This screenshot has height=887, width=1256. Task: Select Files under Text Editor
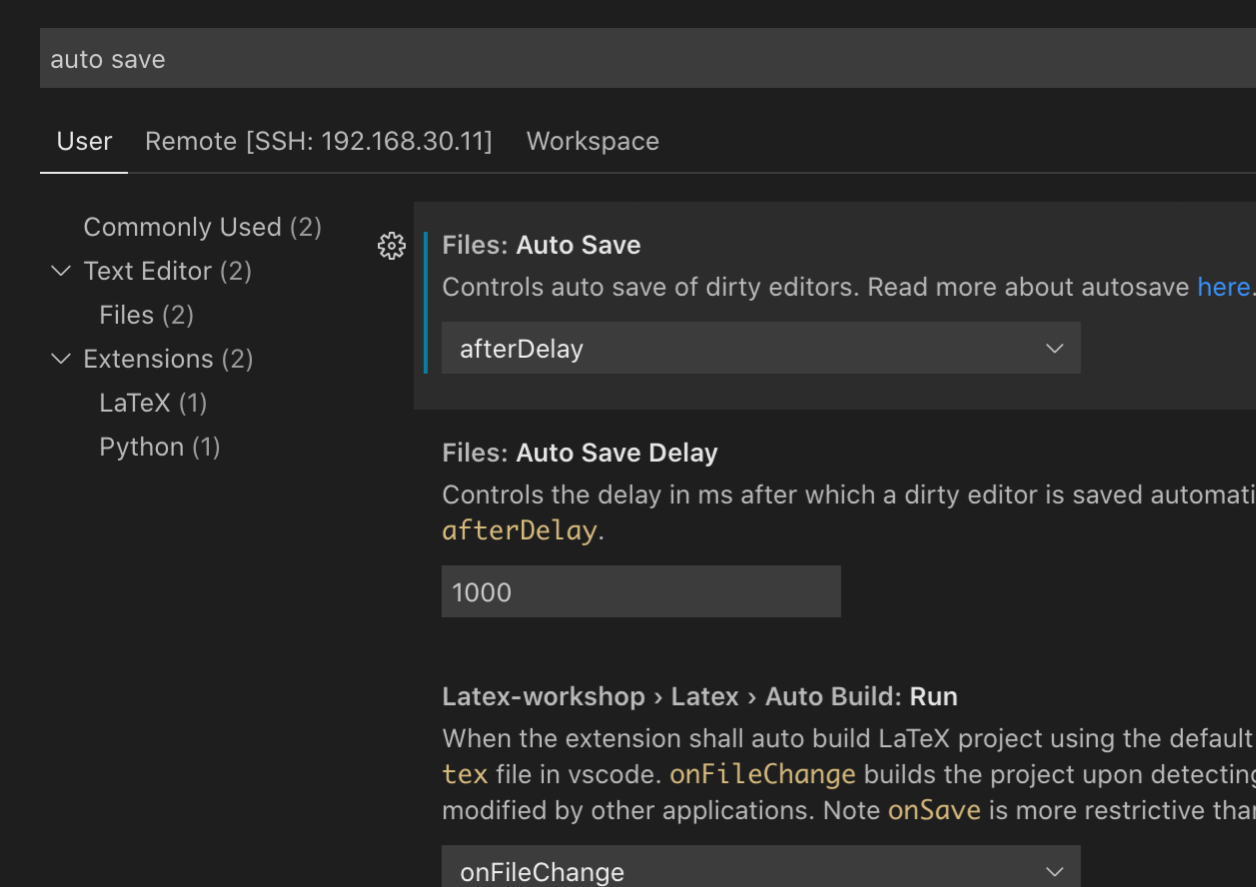point(146,315)
